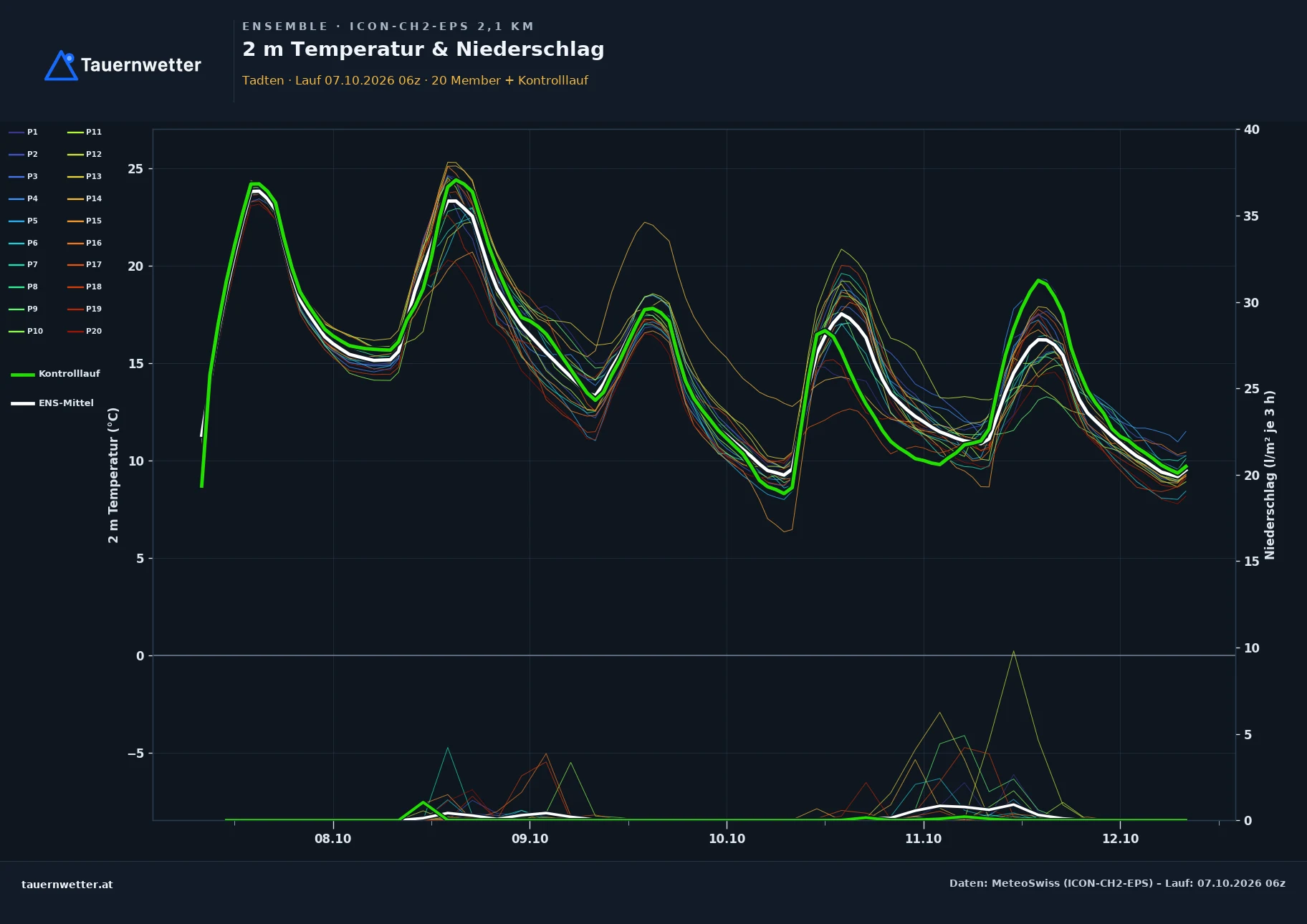Select the P2 legend entry
Screen dimensions: 1307x924
(x=23, y=155)
